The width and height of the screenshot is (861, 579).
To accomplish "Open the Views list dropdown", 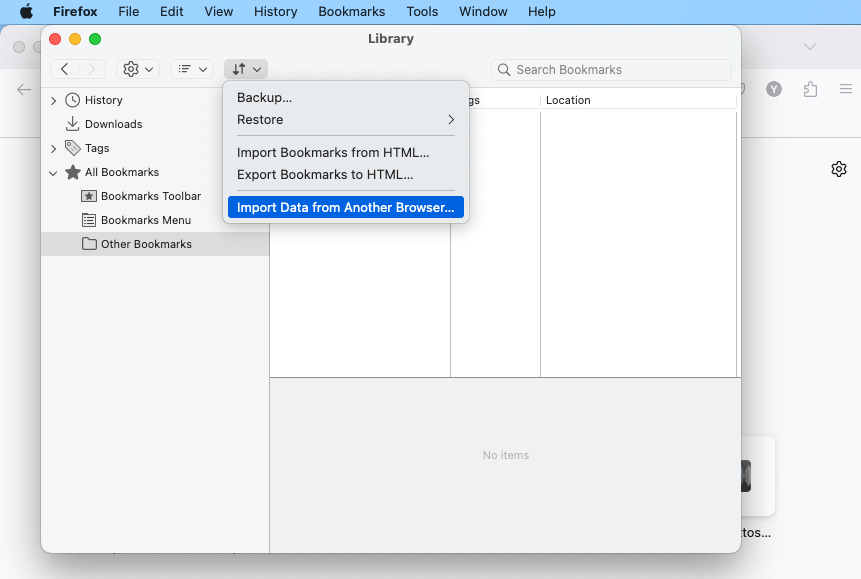I will pyautogui.click(x=191, y=69).
